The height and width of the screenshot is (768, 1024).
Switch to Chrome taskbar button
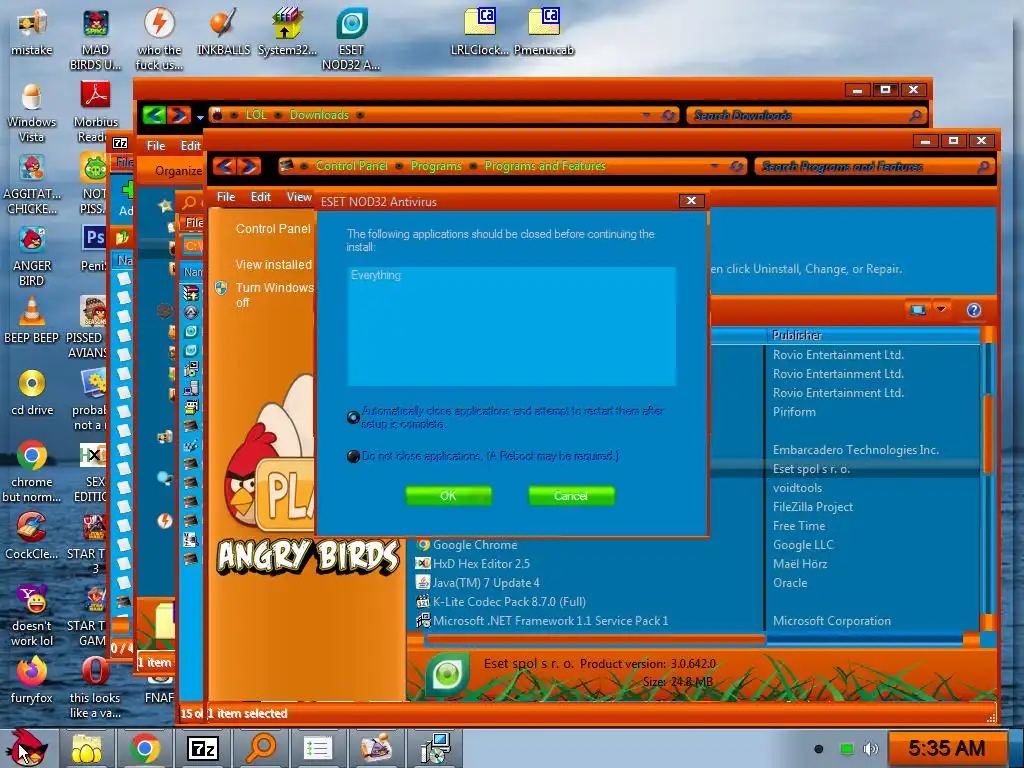tap(145, 748)
